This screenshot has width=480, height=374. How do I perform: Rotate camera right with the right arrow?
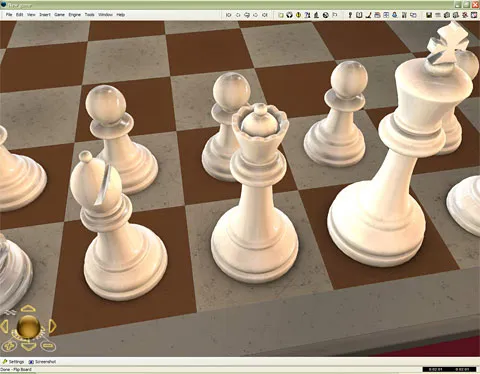53,326
